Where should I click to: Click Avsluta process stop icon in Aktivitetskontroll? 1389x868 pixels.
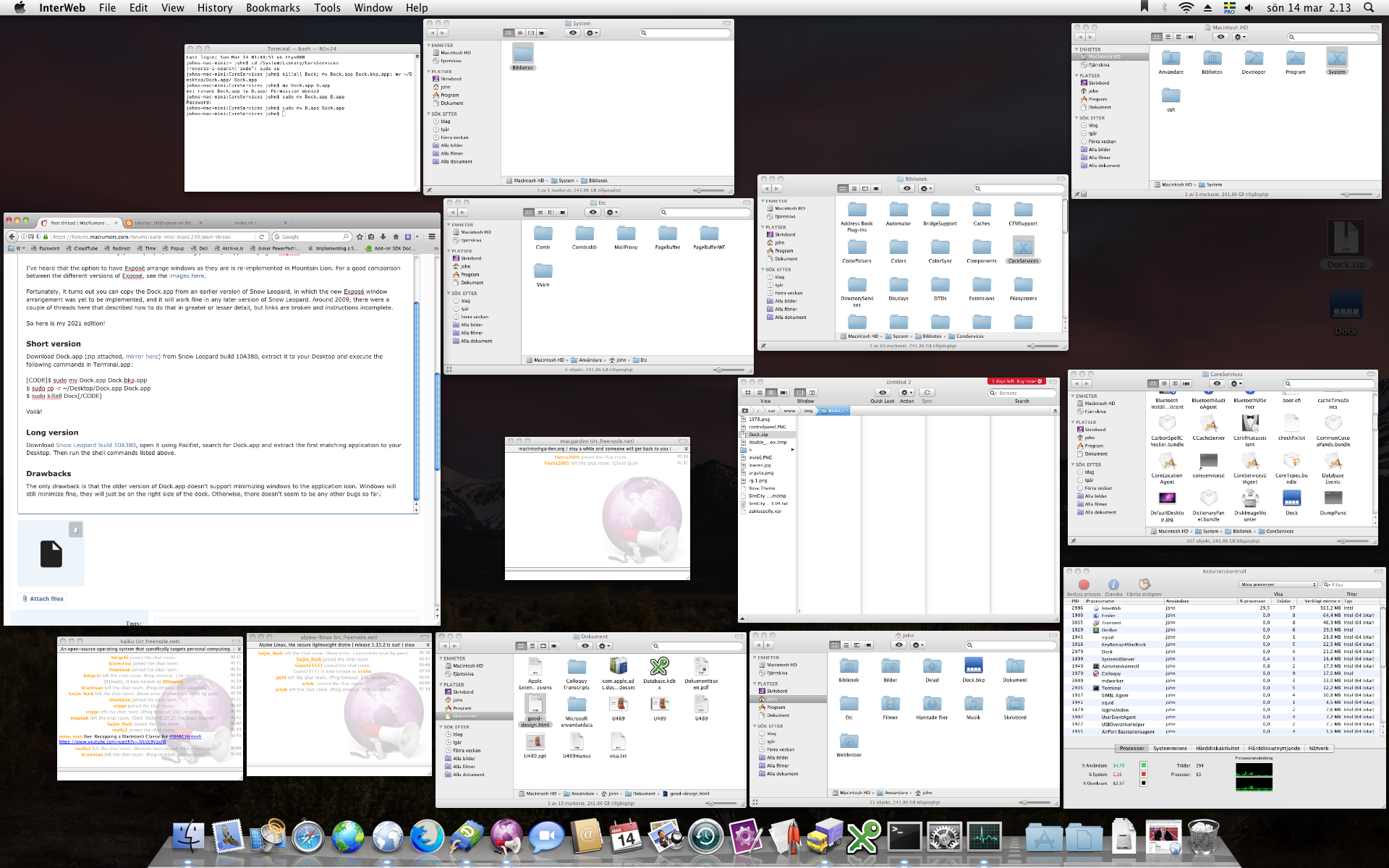1083,584
